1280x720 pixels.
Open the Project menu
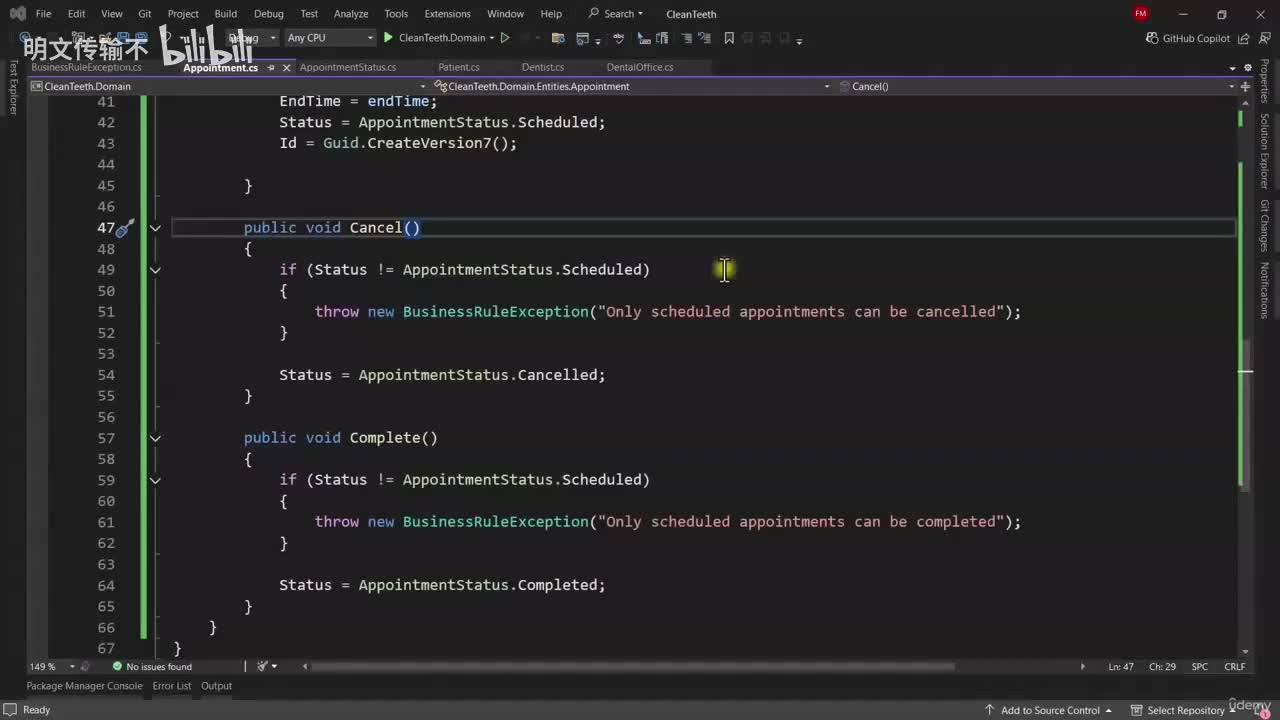pyautogui.click(x=183, y=14)
